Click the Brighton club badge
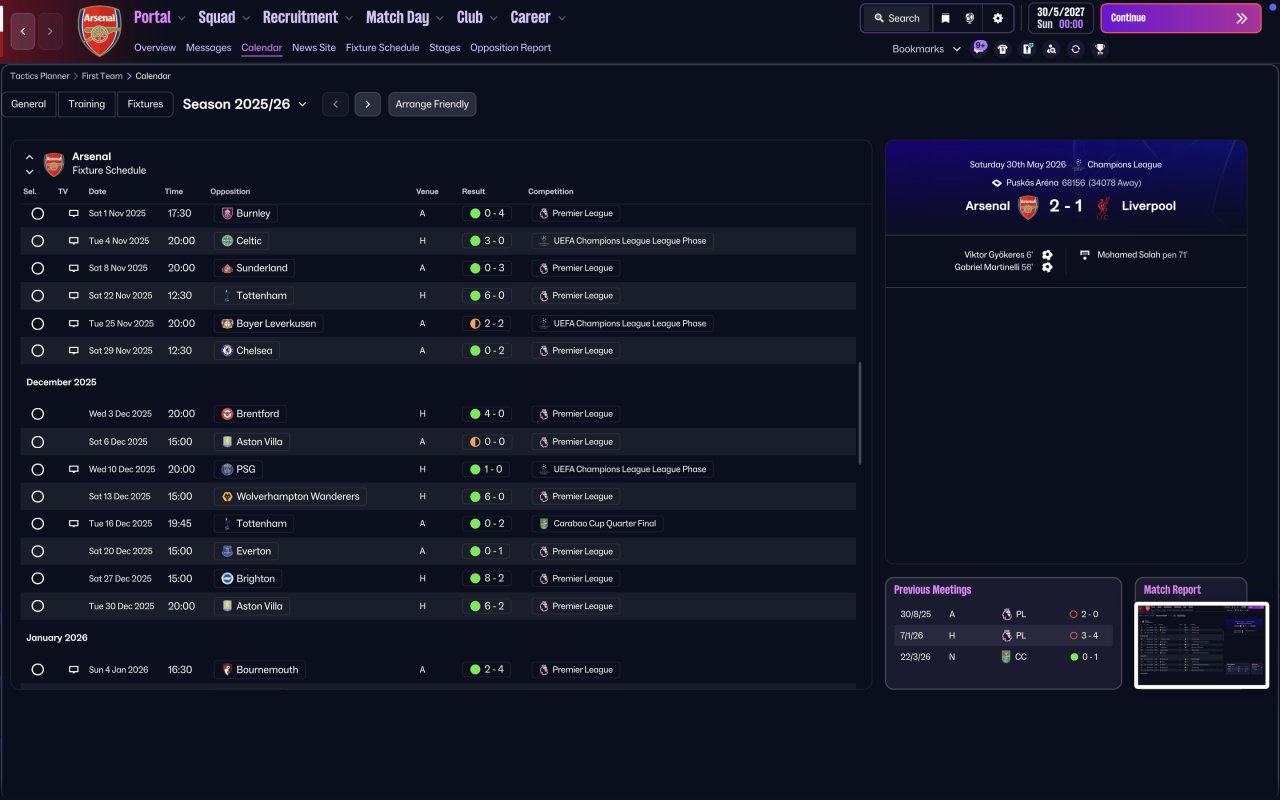This screenshot has width=1280, height=800. click(x=227, y=579)
